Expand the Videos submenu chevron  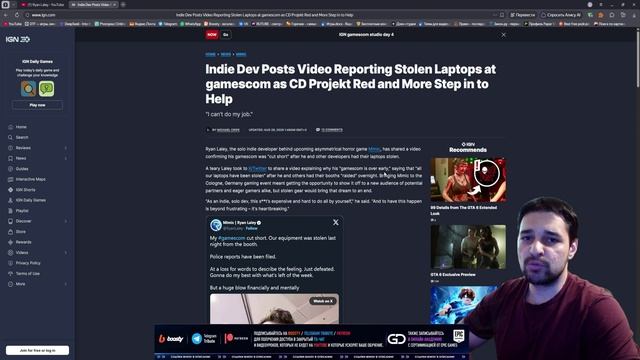66,253
